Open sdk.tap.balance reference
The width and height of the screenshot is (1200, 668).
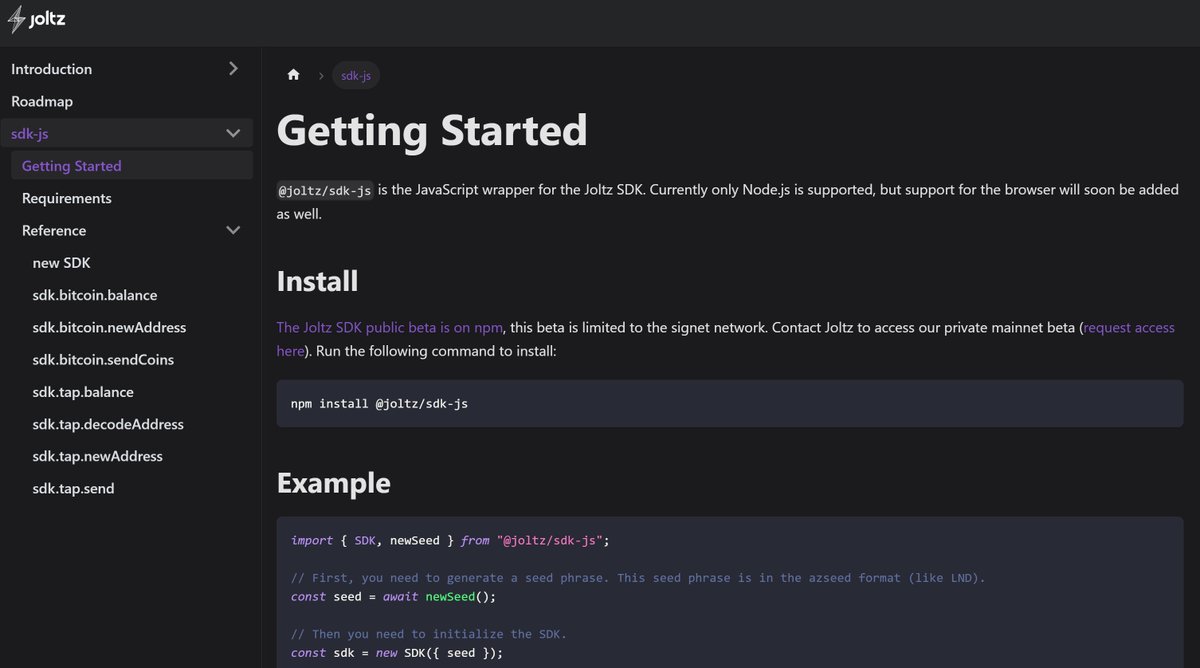coord(83,392)
